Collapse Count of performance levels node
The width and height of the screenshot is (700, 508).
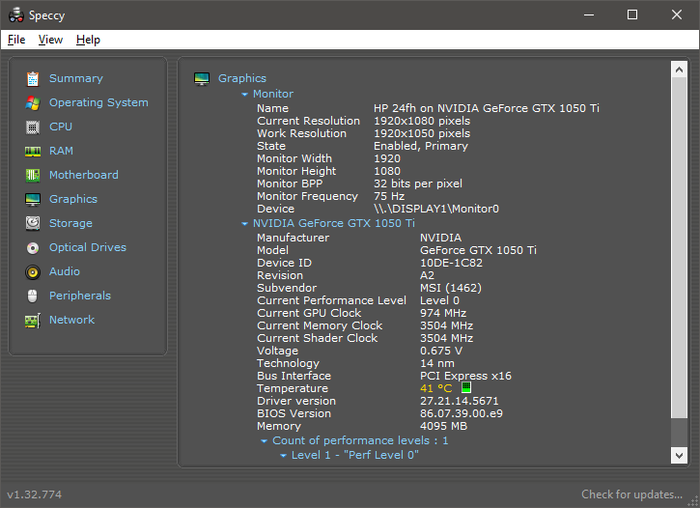(264, 441)
